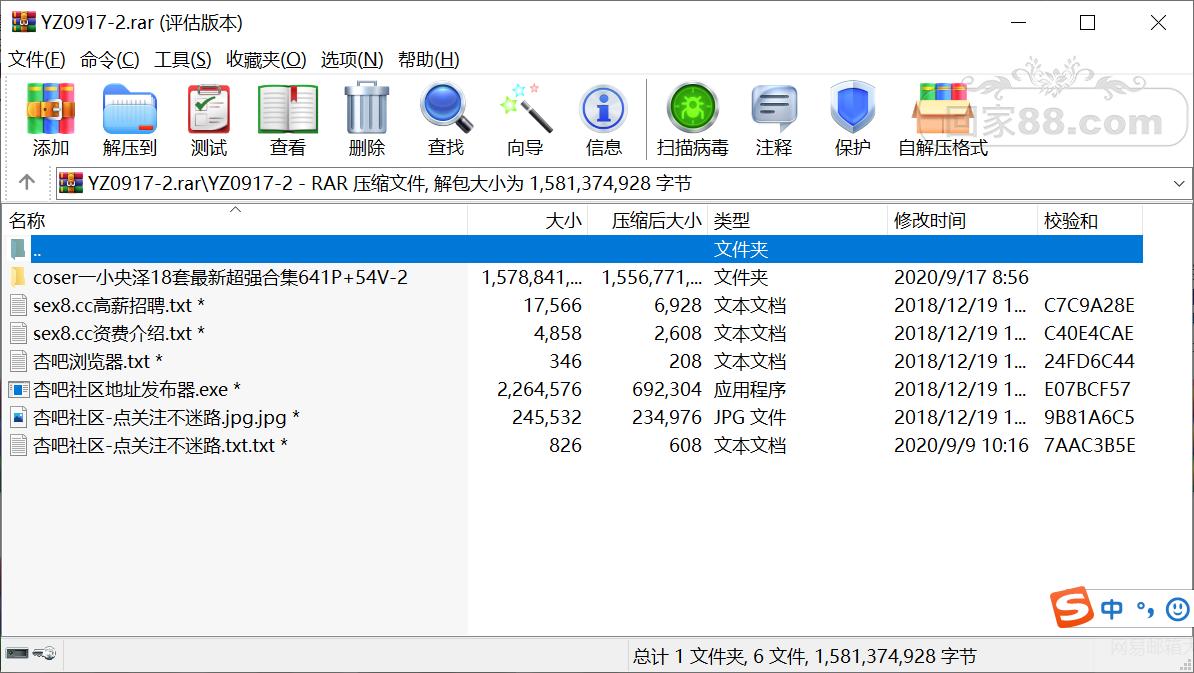Open the 查看 (View) book icon
Image resolution: width=1194 pixels, height=673 pixels.
click(287, 120)
